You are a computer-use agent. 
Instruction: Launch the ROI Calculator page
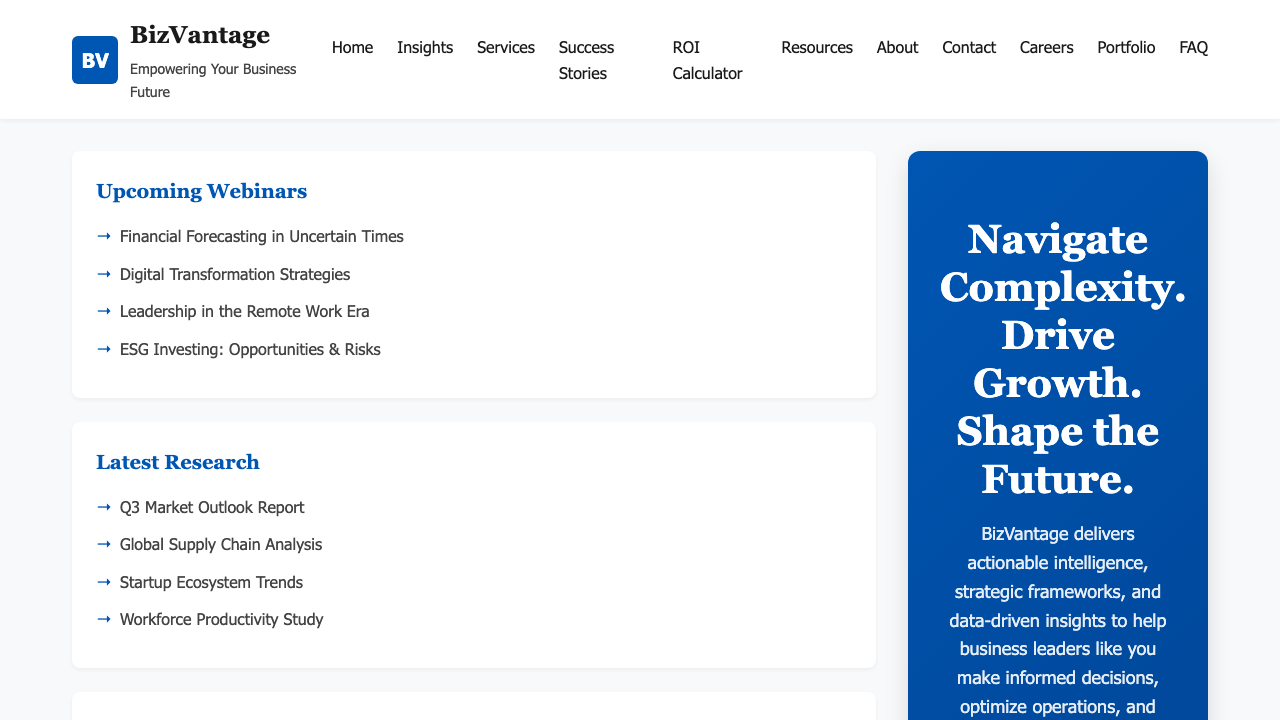point(707,60)
